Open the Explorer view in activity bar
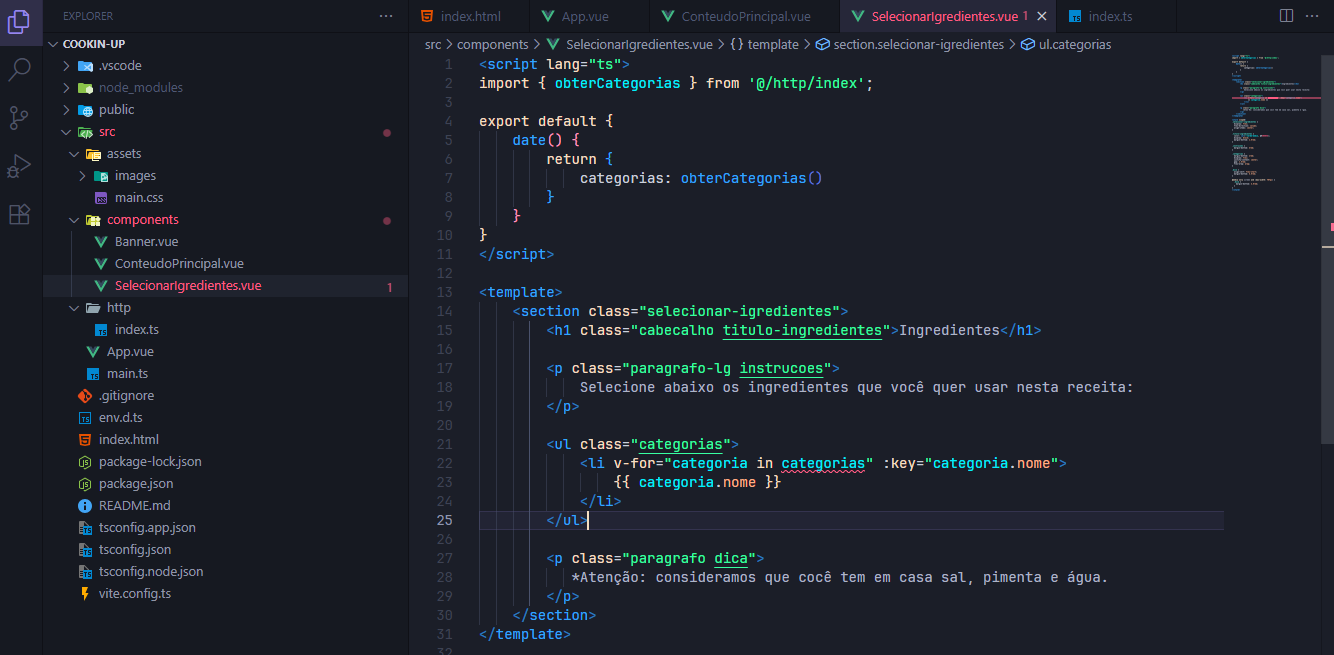The image size is (1334, 655). (20, 21)
